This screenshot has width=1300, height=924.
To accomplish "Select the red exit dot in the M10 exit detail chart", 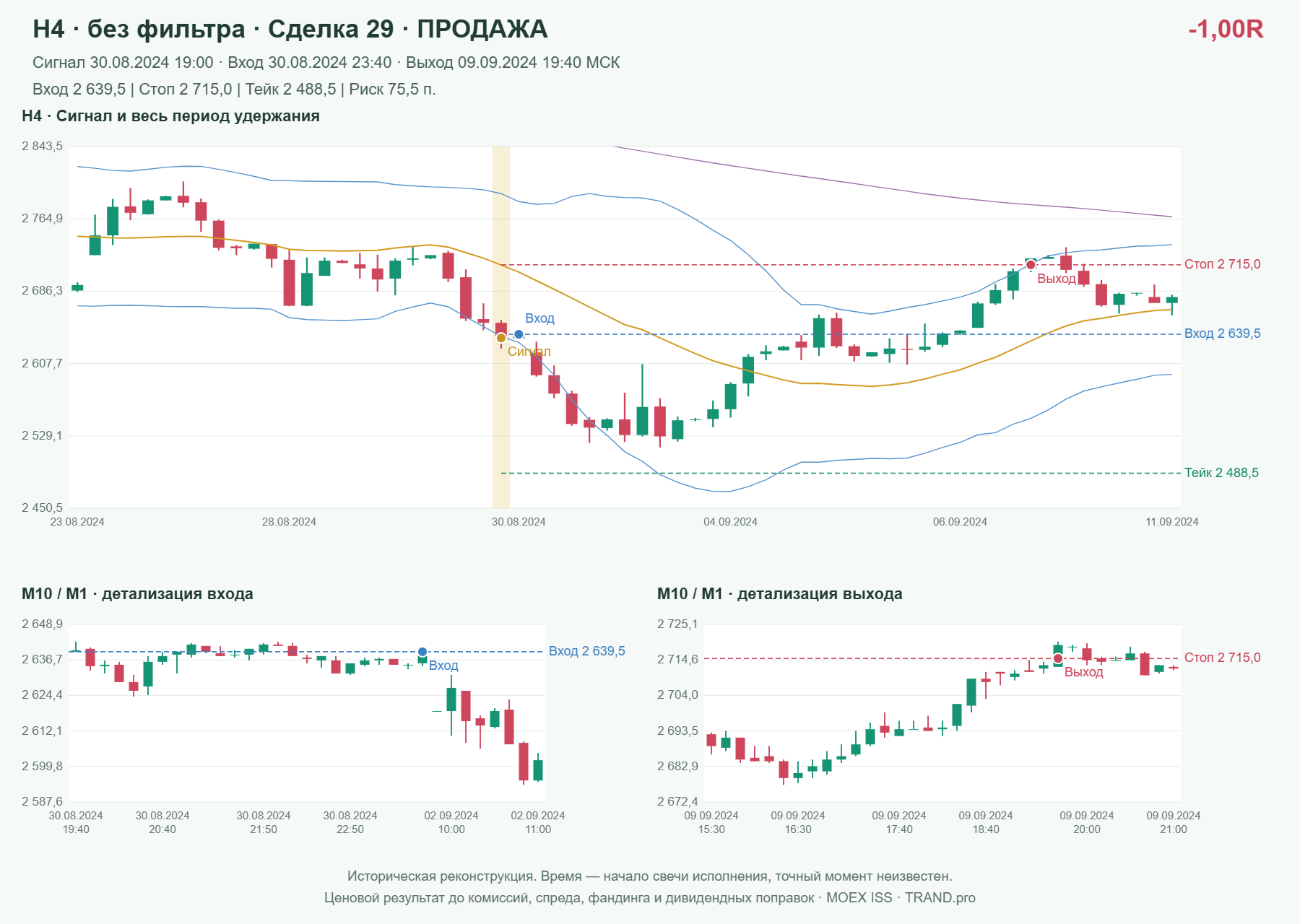I will coord(1058,658).
